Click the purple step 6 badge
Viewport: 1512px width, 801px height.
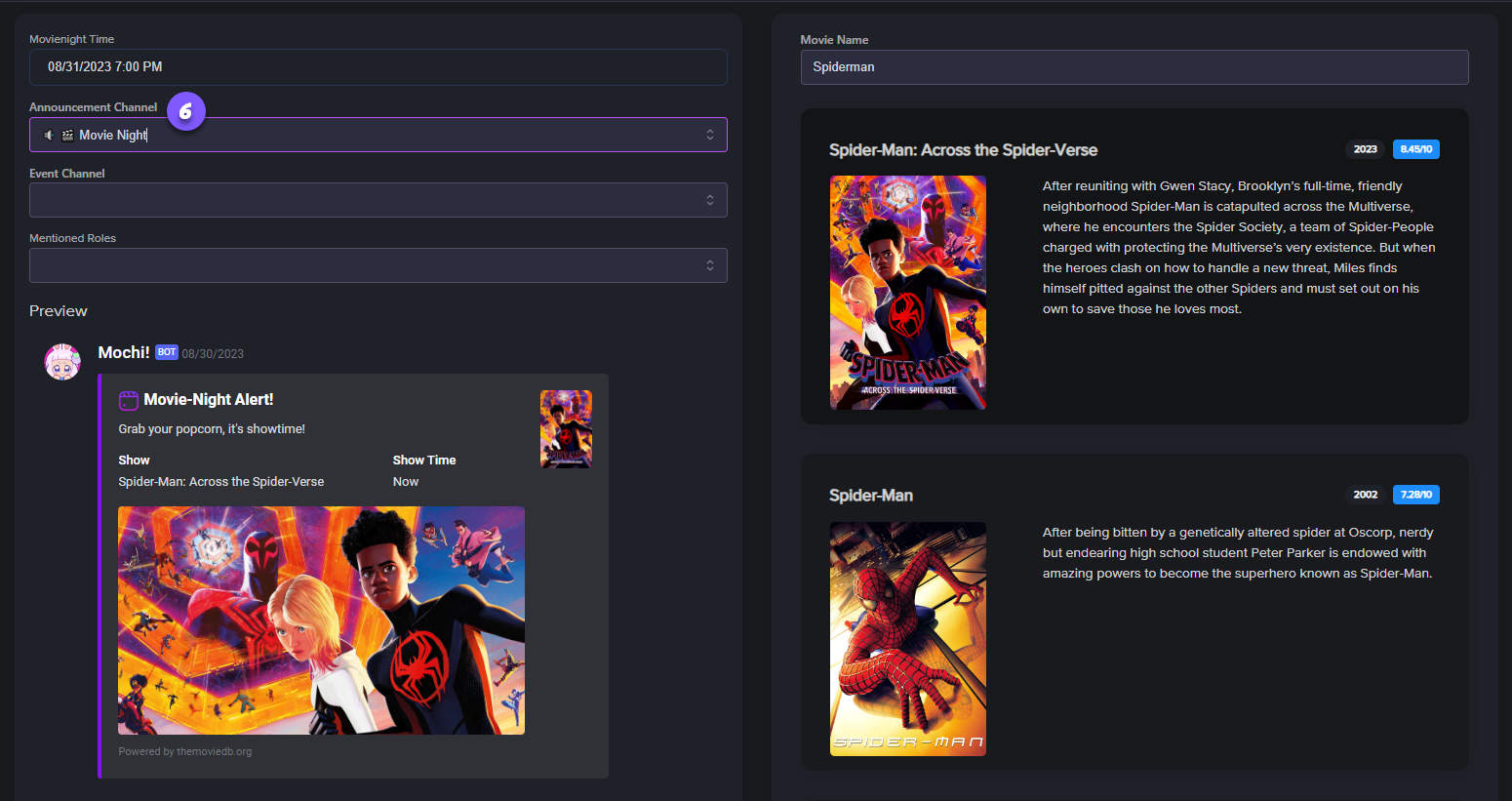(x=185, y=111)
